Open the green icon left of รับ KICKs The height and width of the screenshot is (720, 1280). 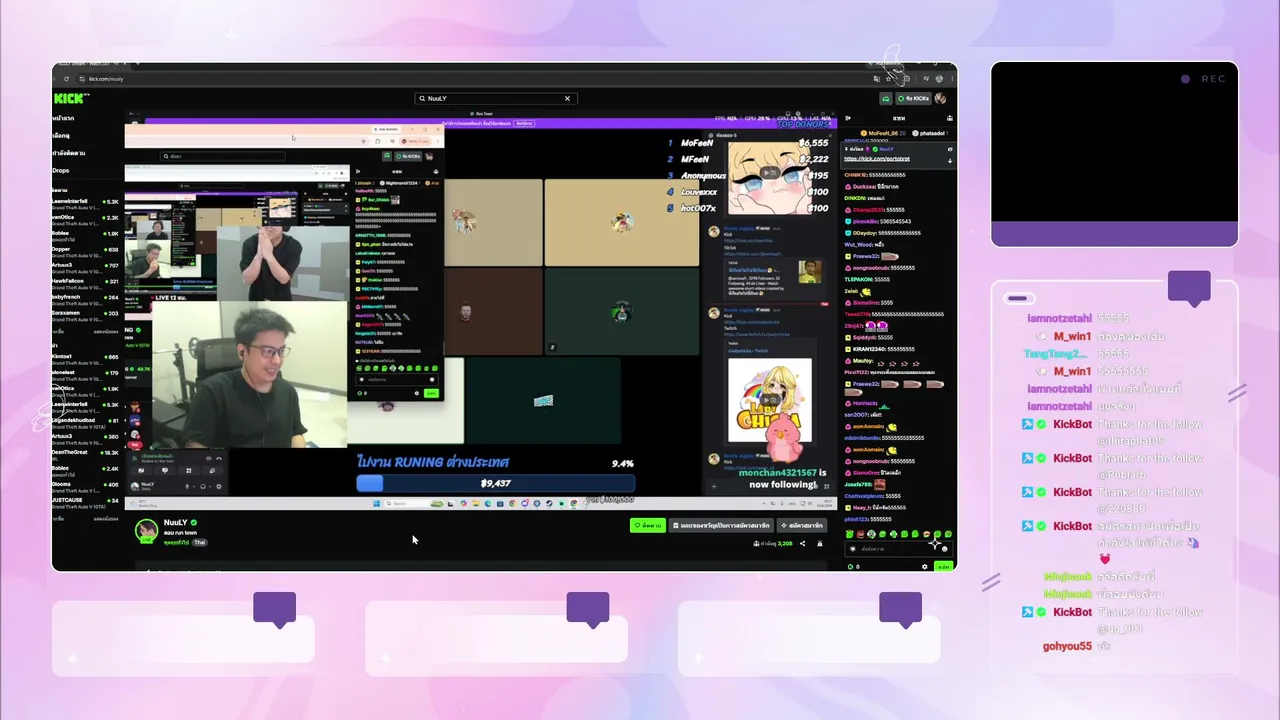(x=885, y=98)
